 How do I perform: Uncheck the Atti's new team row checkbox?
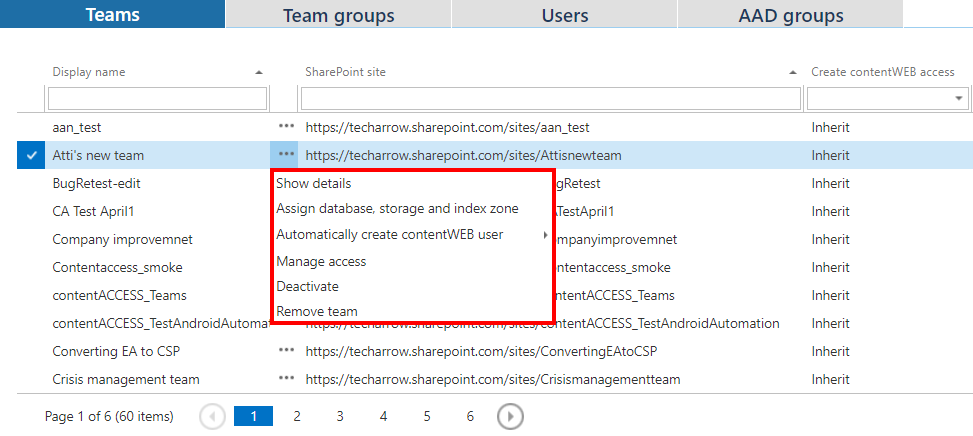[31, 155]
